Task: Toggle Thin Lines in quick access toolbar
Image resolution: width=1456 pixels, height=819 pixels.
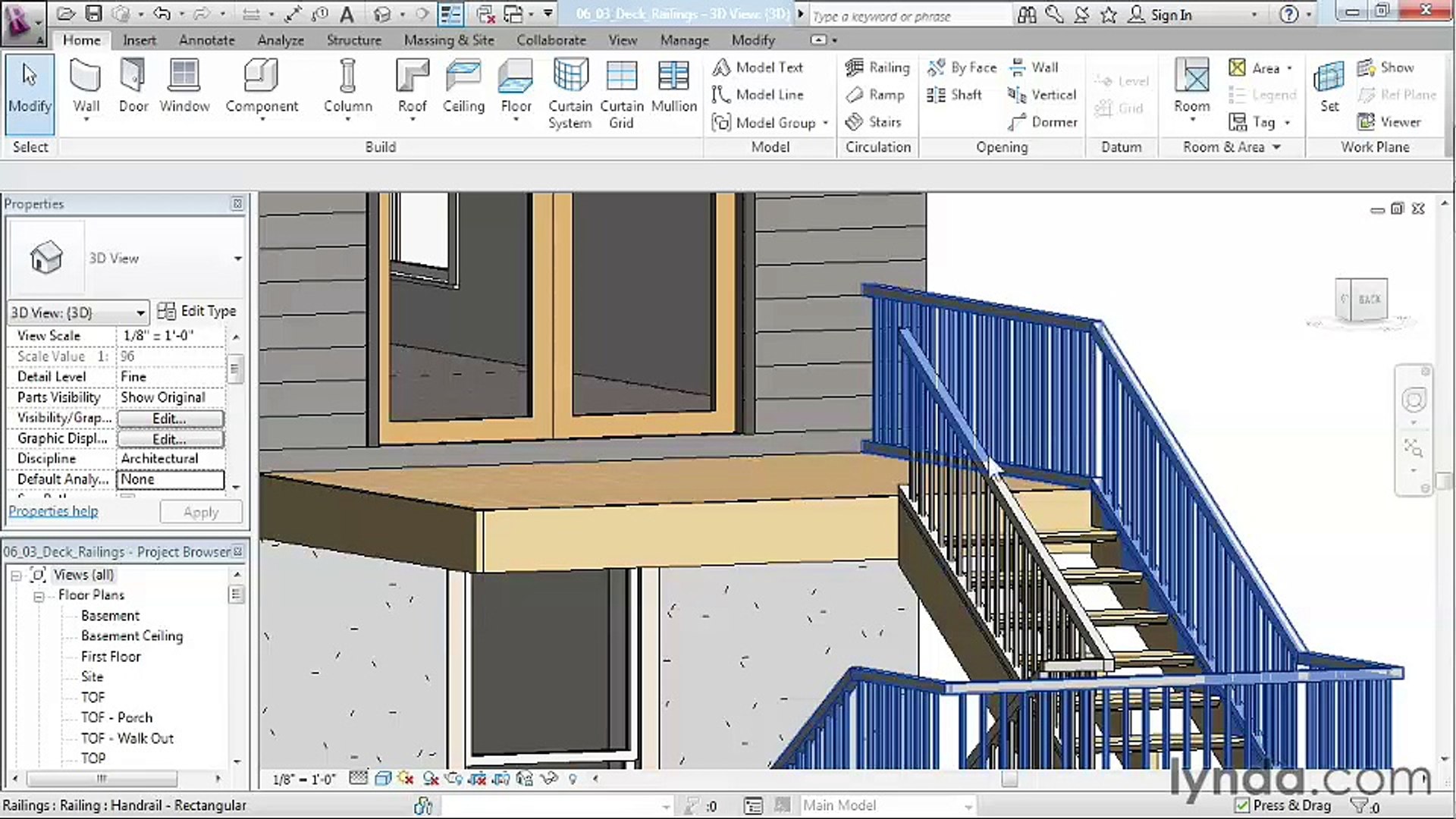Action: [451, 14]
